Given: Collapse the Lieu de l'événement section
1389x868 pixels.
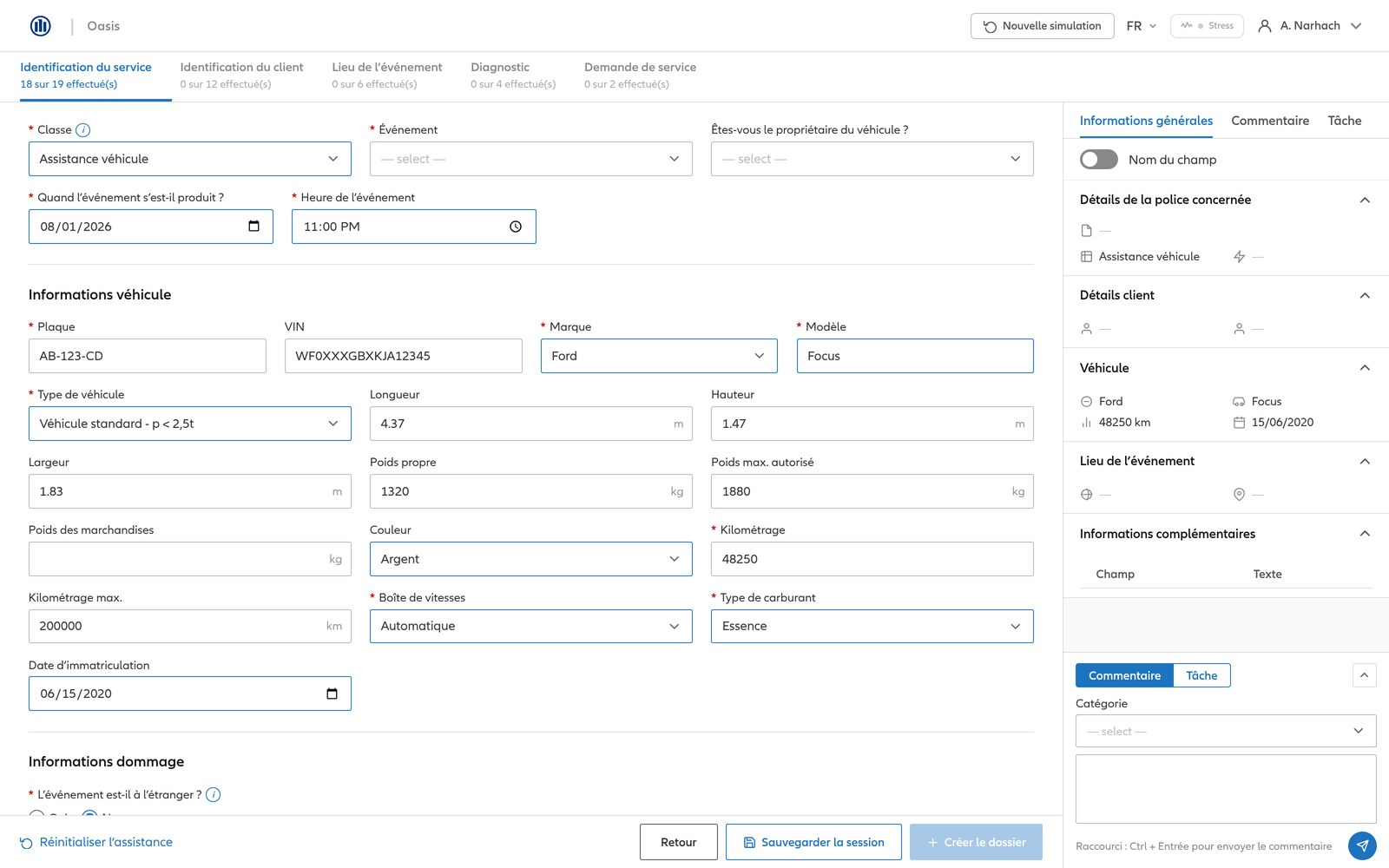Looking at the screenshot, I should coord(1365,462).
